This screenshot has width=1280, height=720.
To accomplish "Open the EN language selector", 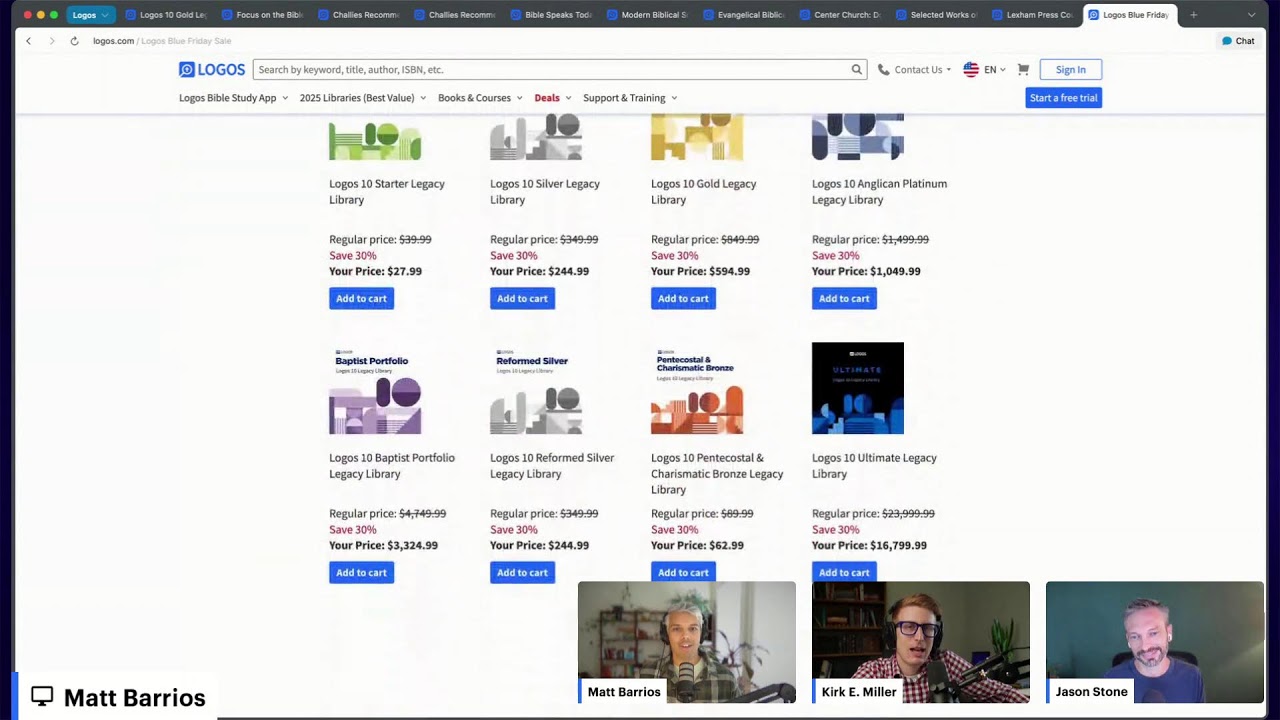I will [x=984, y=70].
